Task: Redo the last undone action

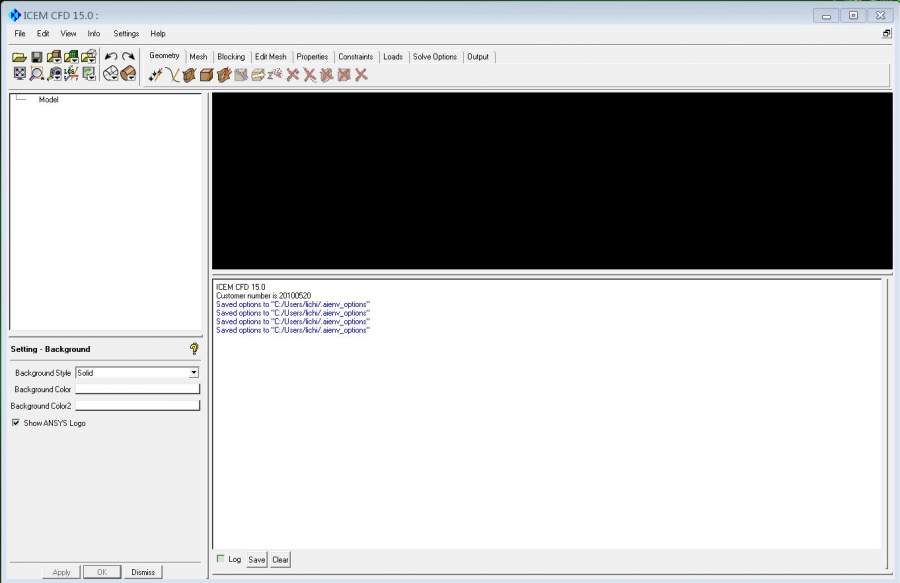Action: coord(128,56)
